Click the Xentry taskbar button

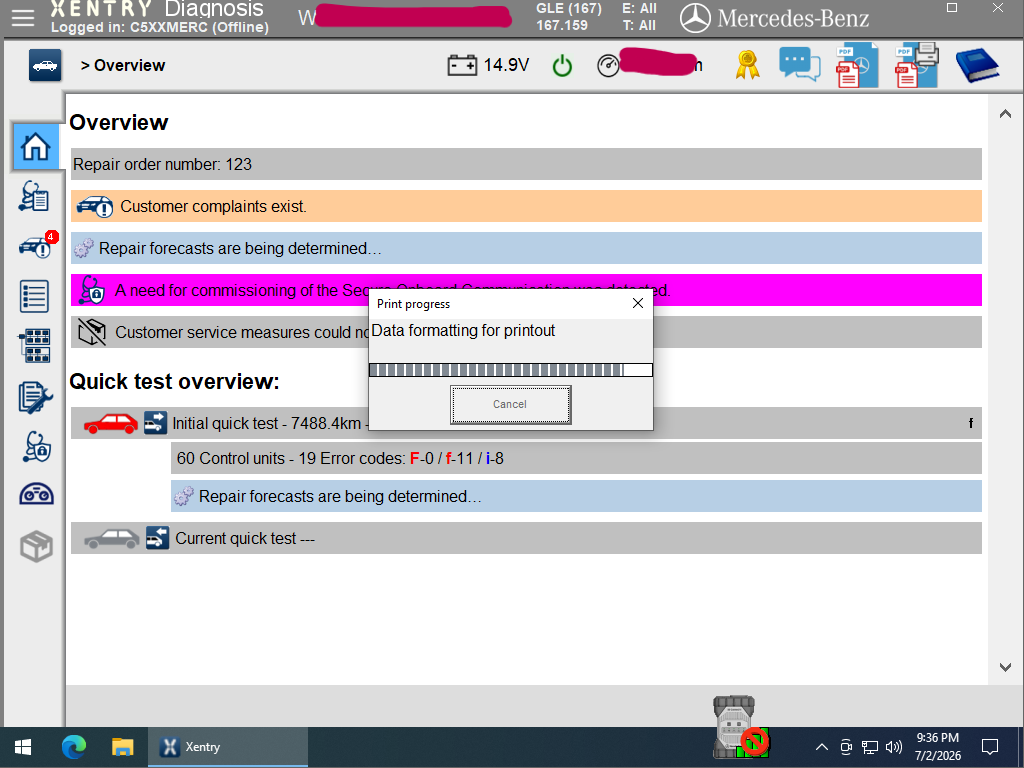coord(227,747)
